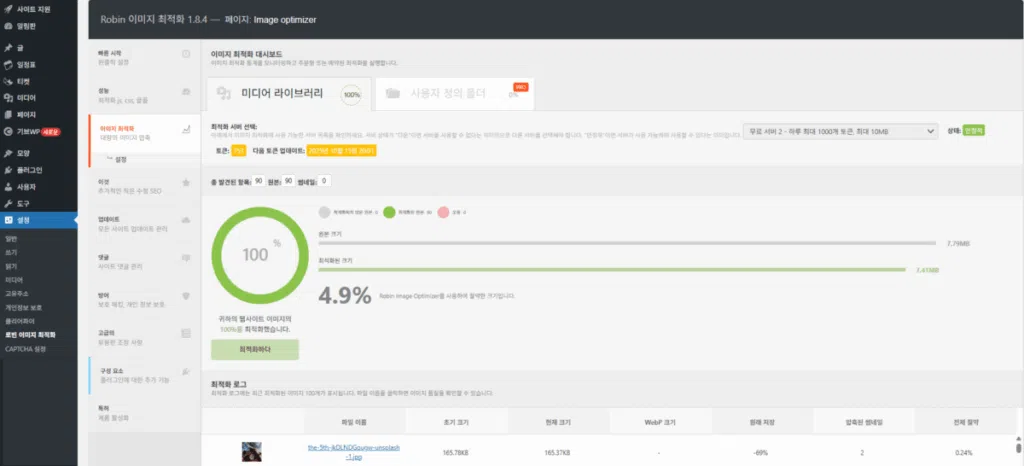
Task: Click the 사용자 (Users) sidebar icon
Action: click(x=9, y=187)
